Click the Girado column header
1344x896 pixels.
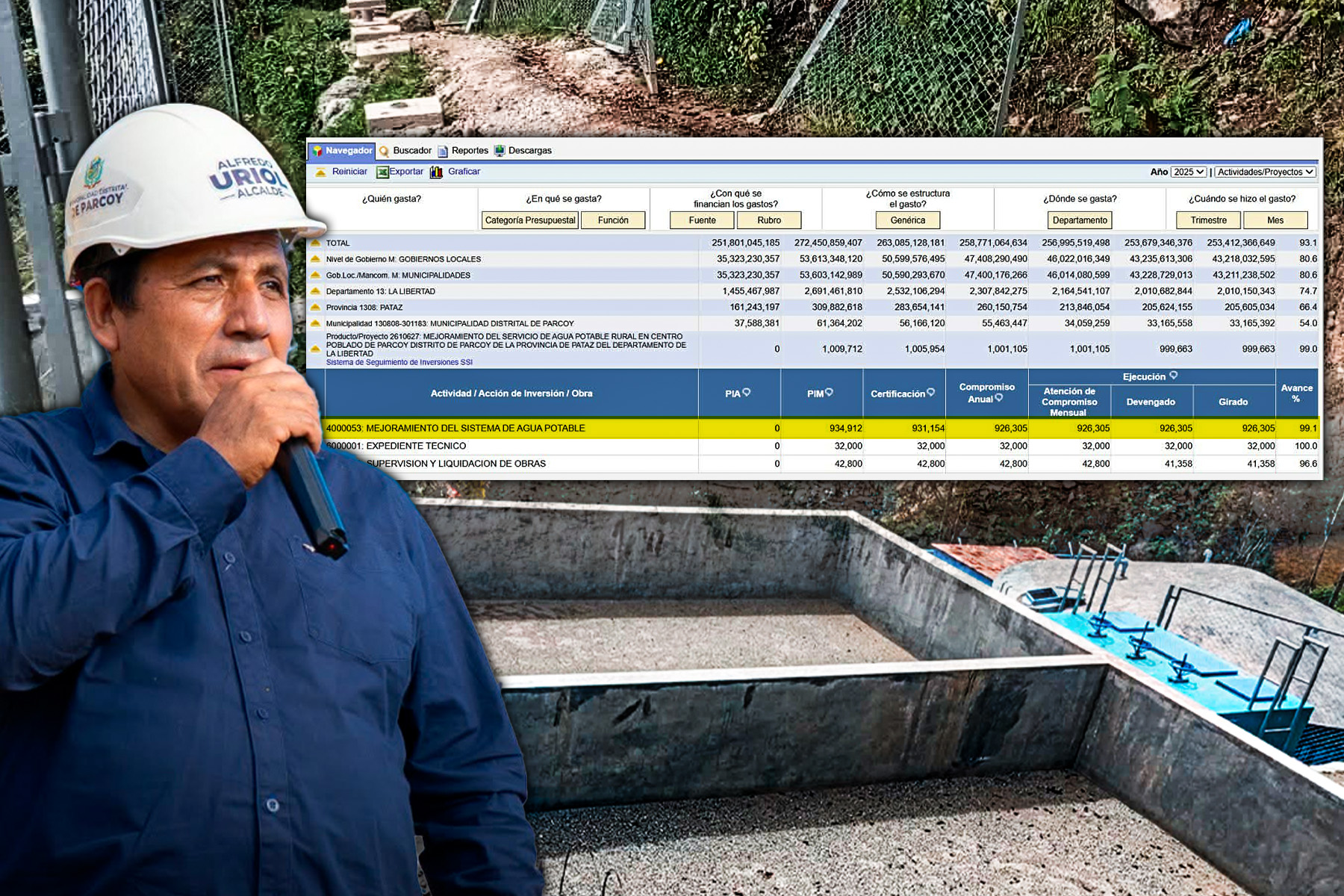[1233, 402]
